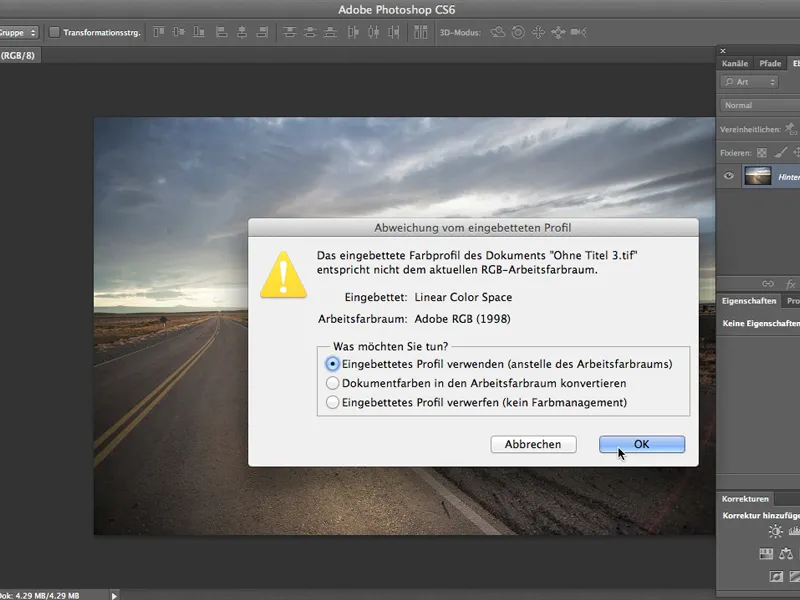Image resolution: width=800 pixels, height=600 pixels.
Task: Open the Korrekturen panel tab
Action: pyautogui.click(x=745, y=498)
